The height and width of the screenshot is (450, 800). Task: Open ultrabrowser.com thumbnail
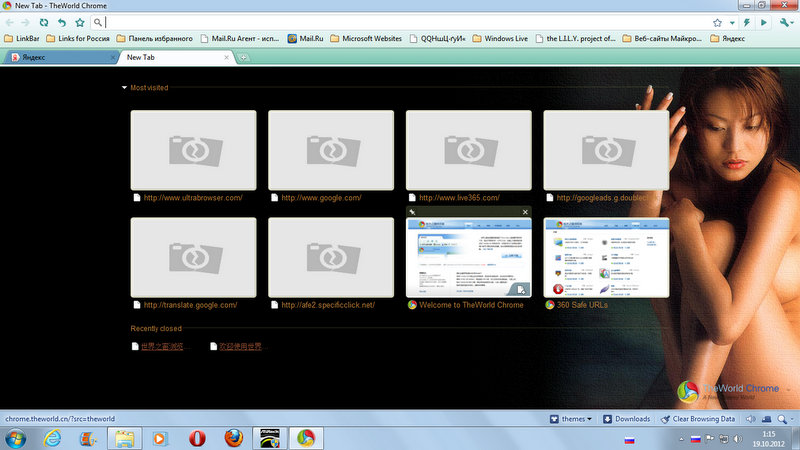pos(193,150)
